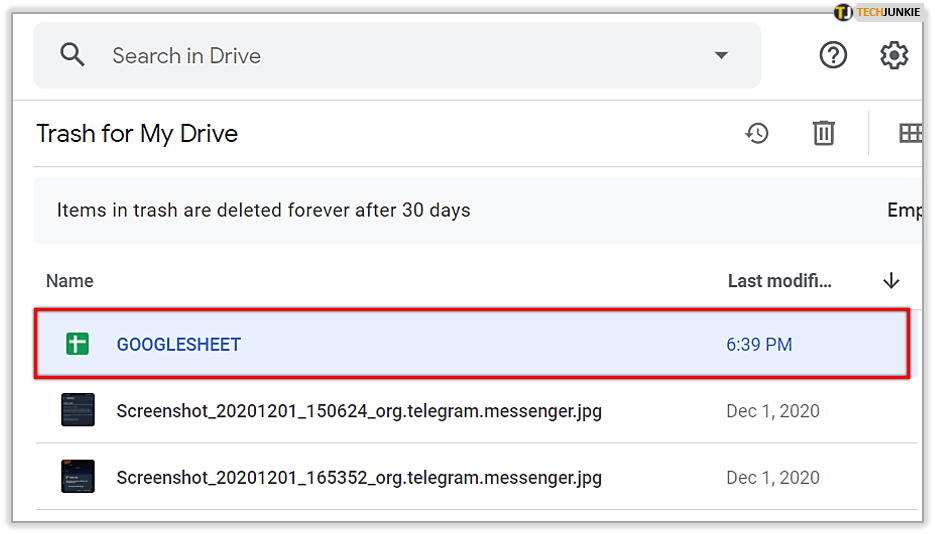Select the Screenshot_20201201_150624_org.telegram.messenger.jpg file name

[x=359, y=411]
